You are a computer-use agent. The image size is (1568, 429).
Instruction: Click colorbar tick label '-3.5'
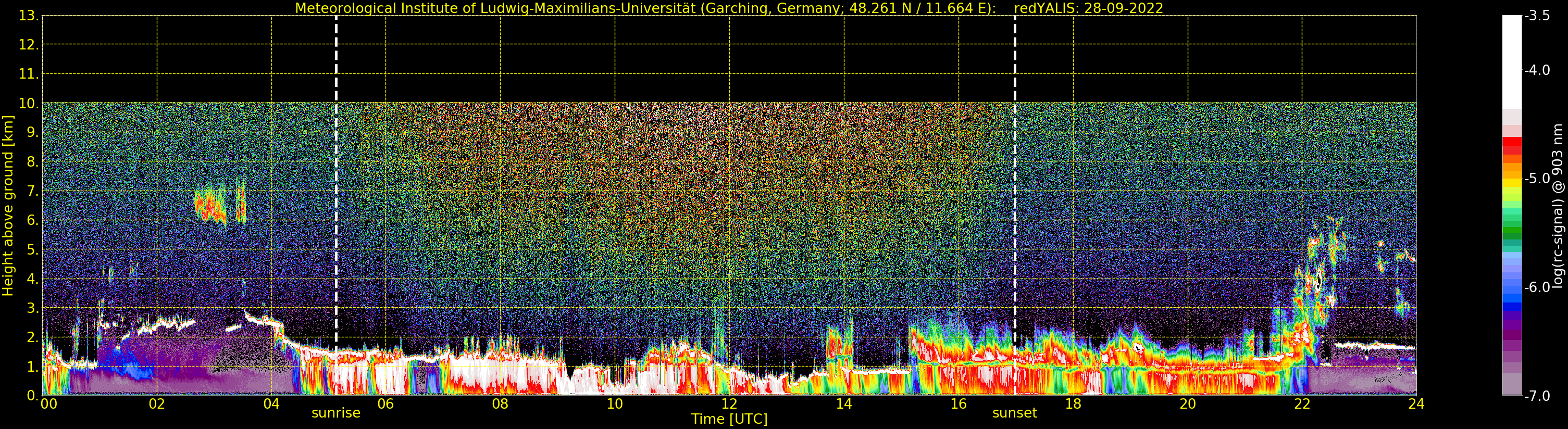click(x=1537, y=16)
